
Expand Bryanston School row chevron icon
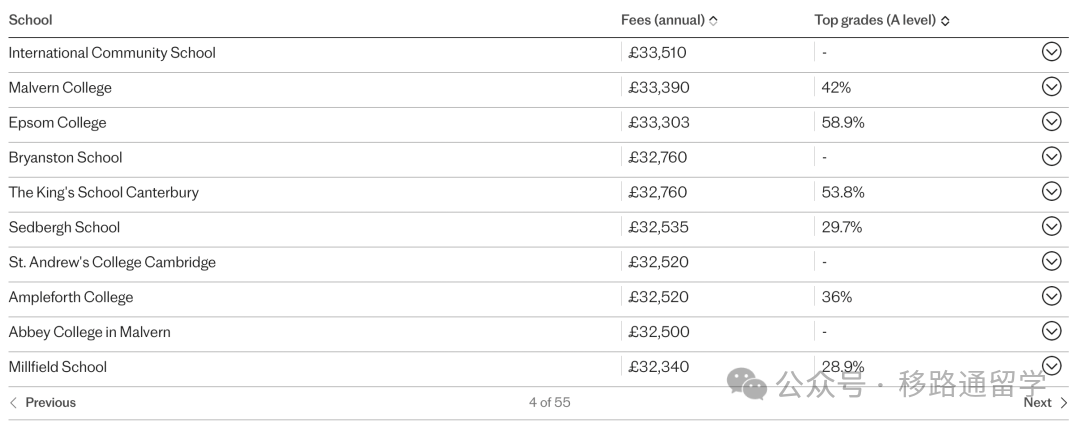(1051, 156)
